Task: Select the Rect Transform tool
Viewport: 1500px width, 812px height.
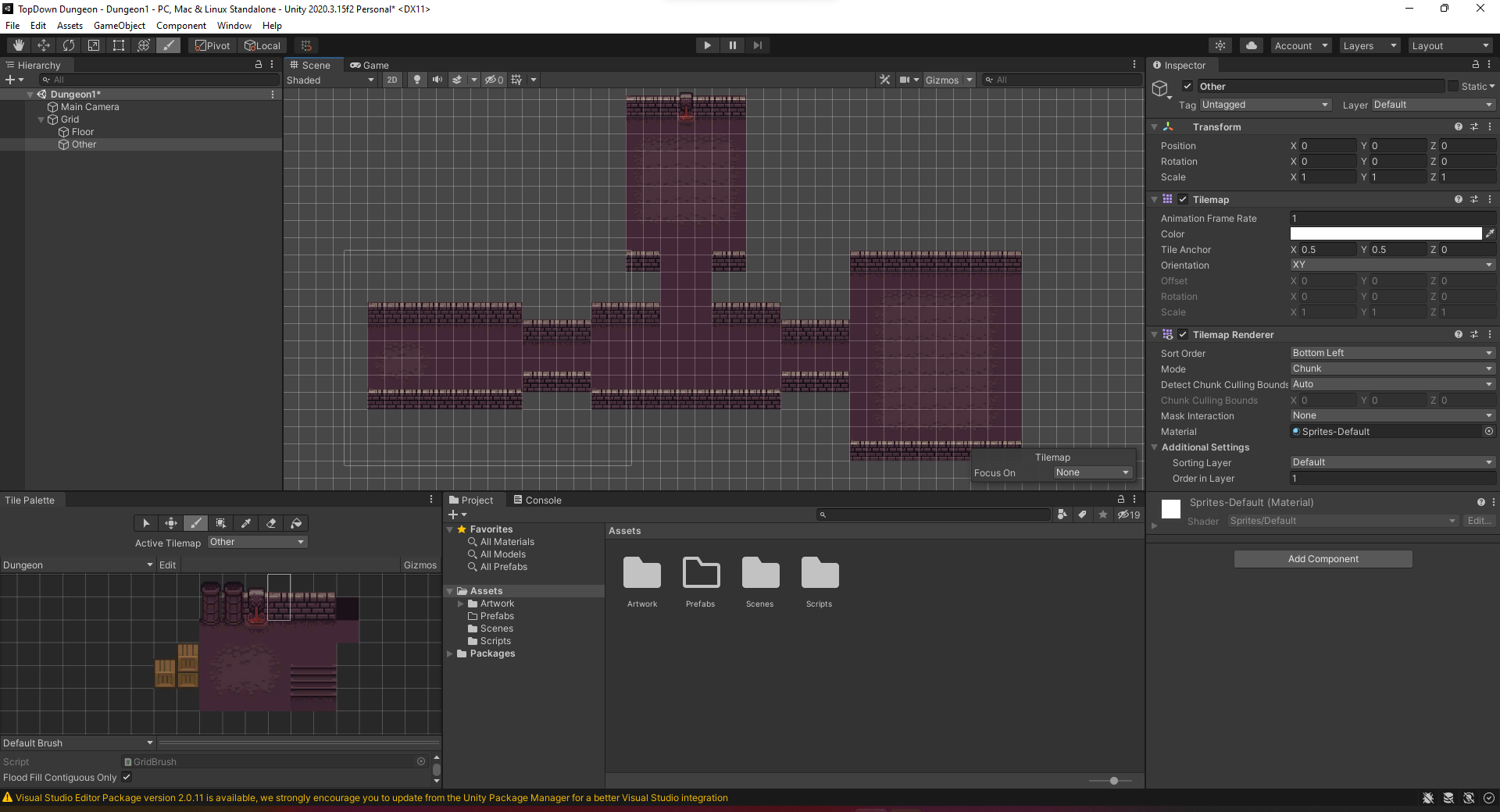Action: (119, 45)
